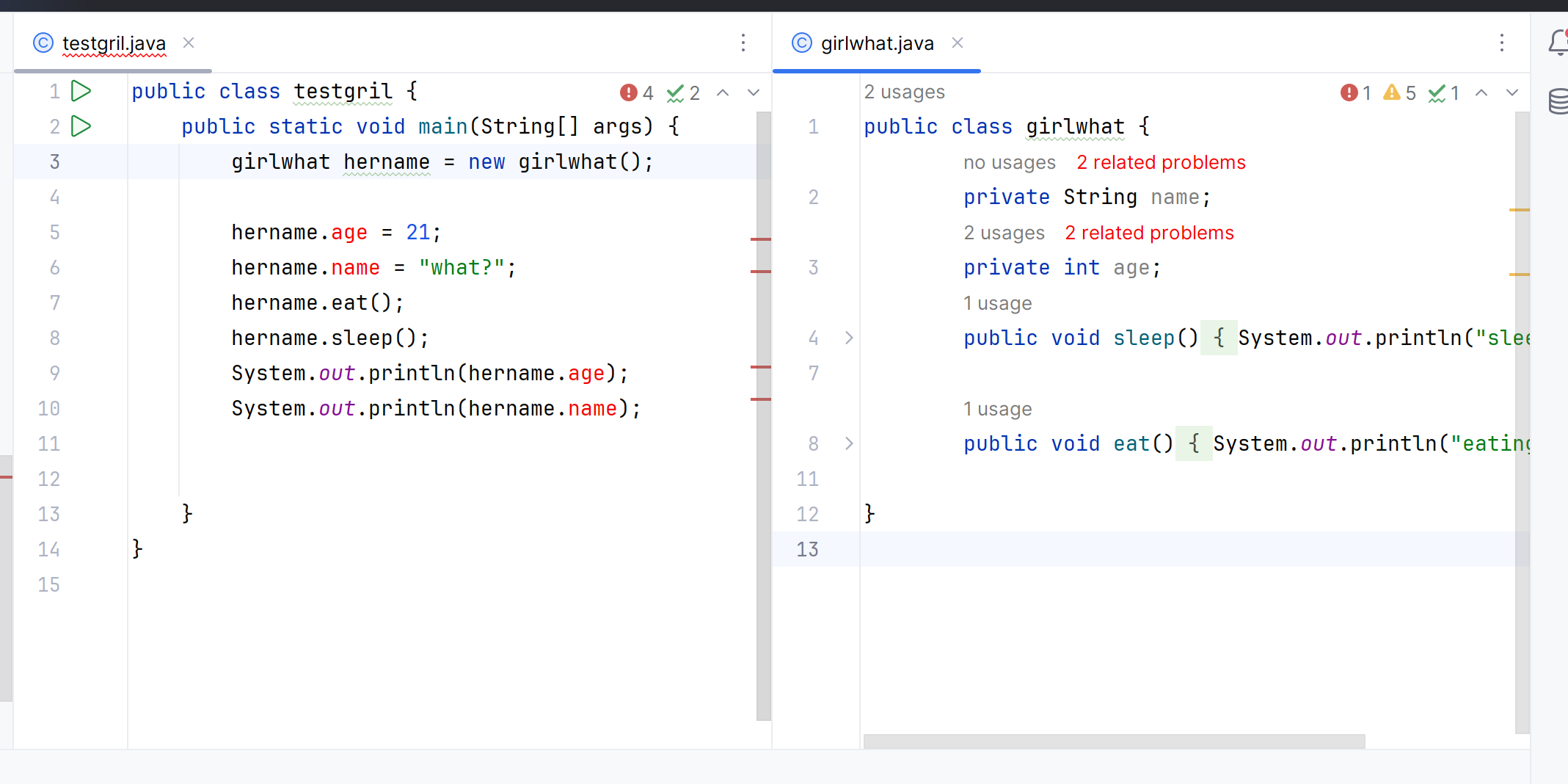Screen dimensions: 1568x784
Task: Click field 'age;' in girlwhat.java
Action: tap(1137, 268)
